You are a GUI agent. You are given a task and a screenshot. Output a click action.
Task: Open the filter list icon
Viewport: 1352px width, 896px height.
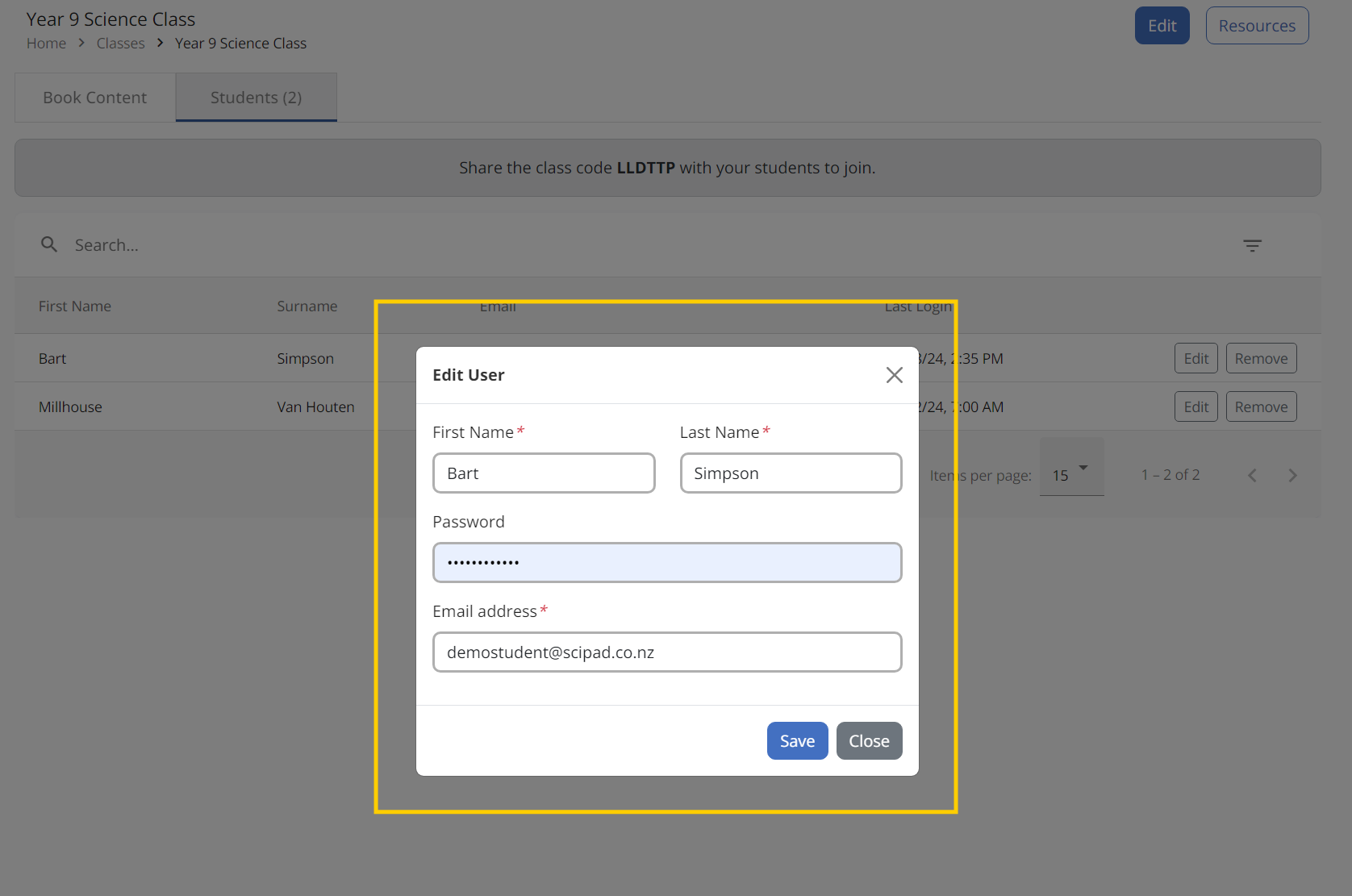coord(1252,245)
